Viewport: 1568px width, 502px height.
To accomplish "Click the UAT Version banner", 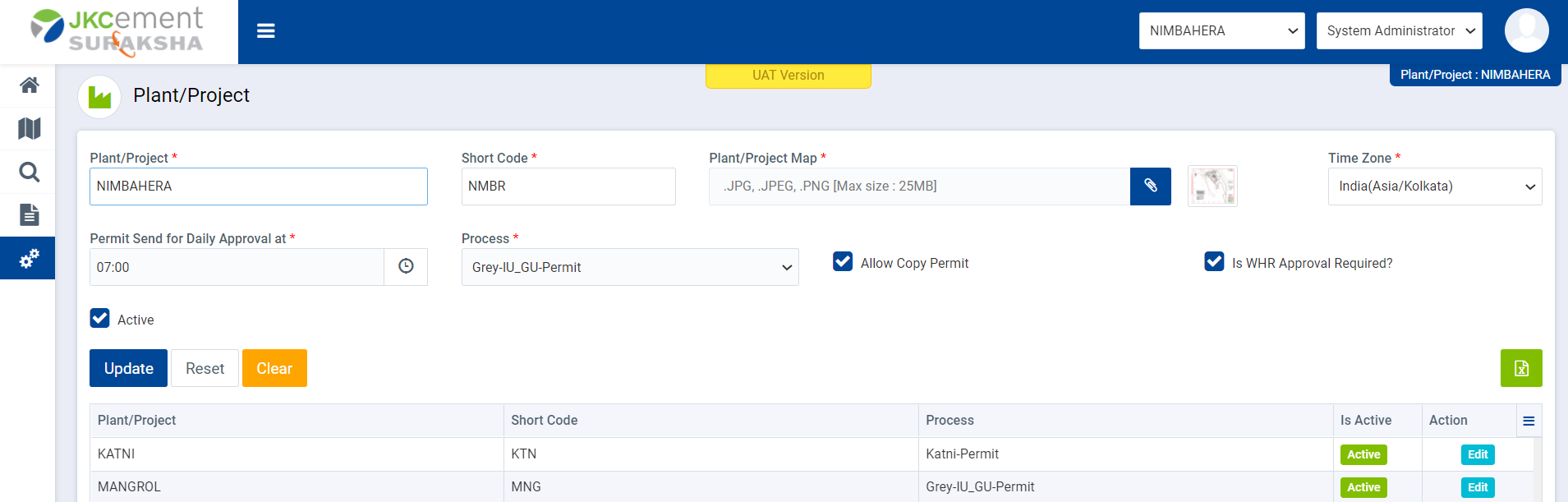I will (789, 76).
